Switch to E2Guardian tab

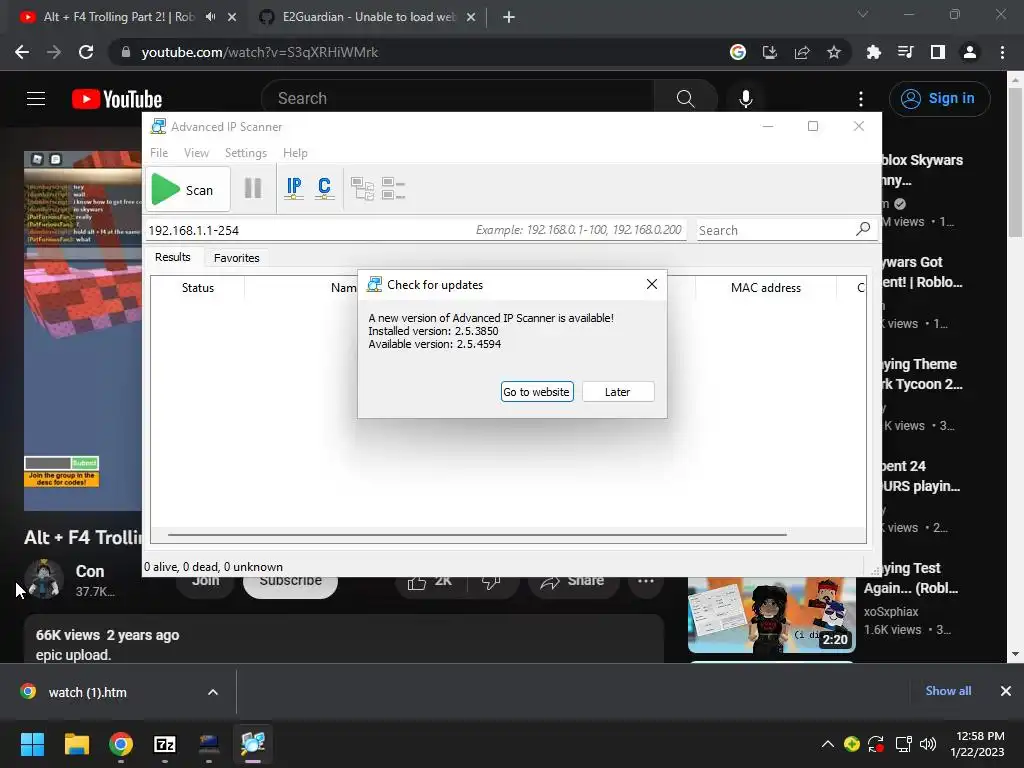pyautogui.click(x=366, y=17)
